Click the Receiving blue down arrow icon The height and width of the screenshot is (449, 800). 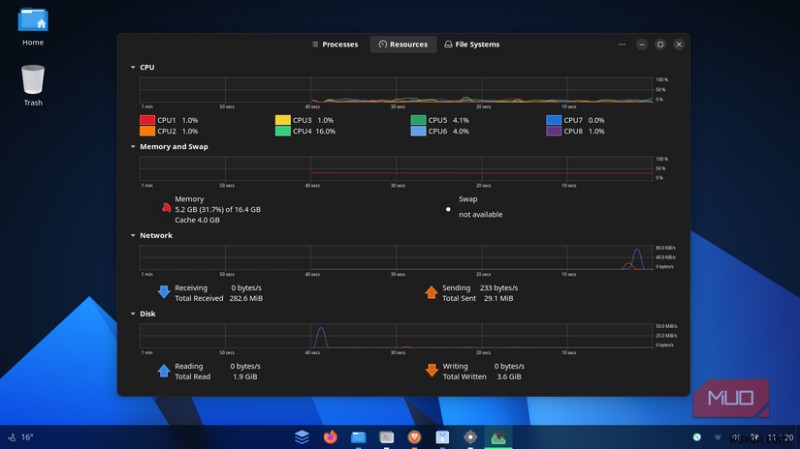164,292
